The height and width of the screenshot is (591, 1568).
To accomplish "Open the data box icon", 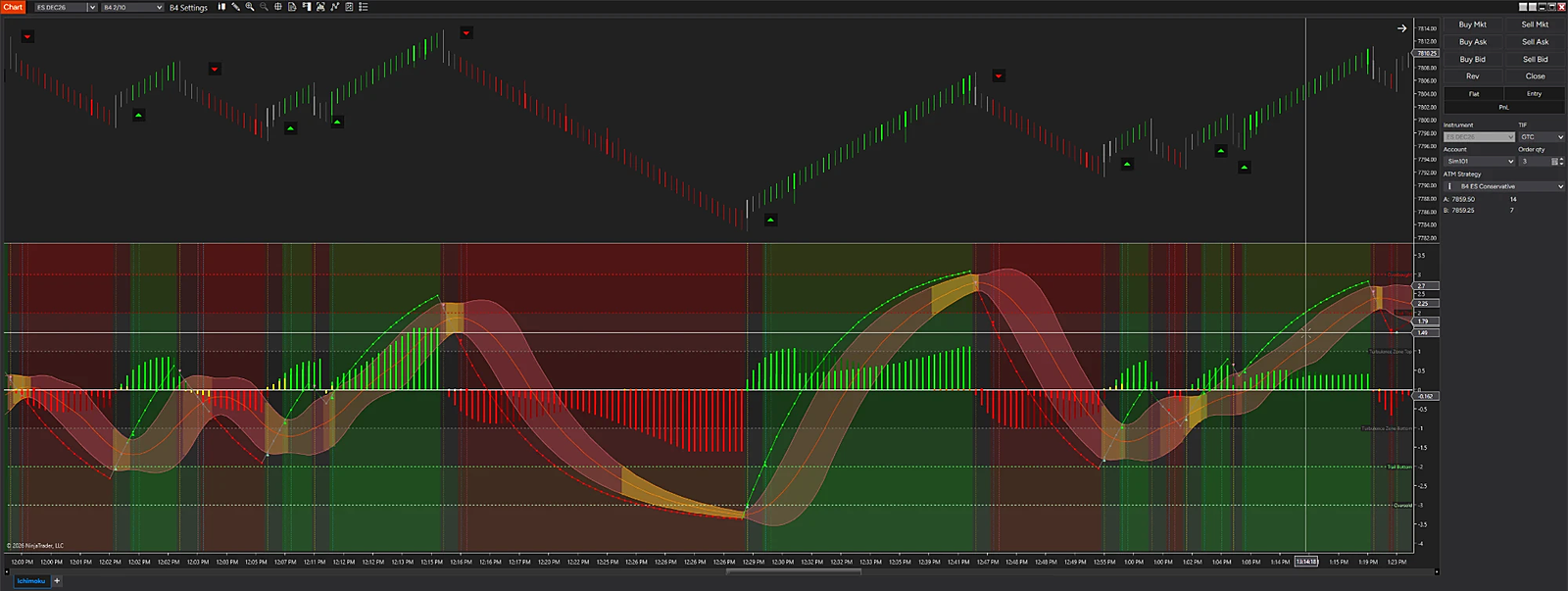I will click(292, 7).
